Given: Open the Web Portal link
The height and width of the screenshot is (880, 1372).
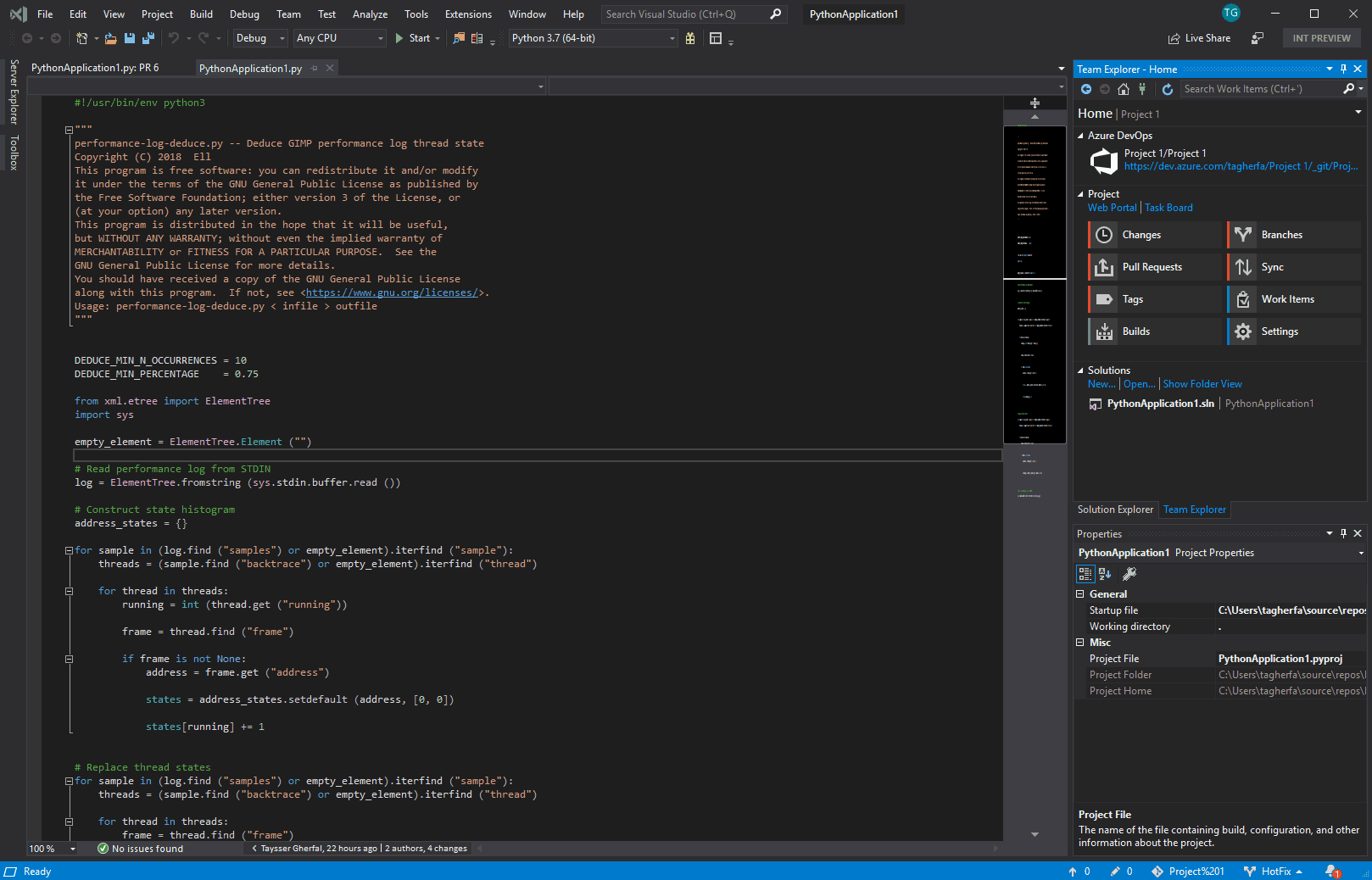Looking at the screenshot, I should point(1111,207).
